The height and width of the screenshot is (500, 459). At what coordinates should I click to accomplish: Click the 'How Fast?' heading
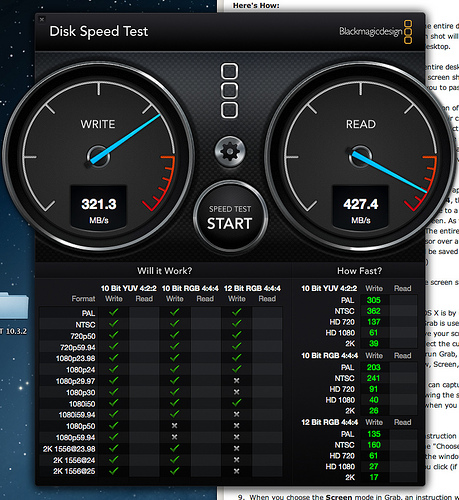pyautogui.click(x=359, y=271)
